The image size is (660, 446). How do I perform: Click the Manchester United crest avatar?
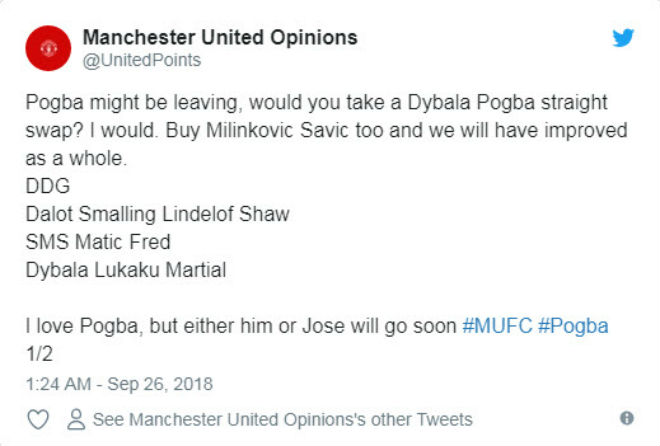49,48
